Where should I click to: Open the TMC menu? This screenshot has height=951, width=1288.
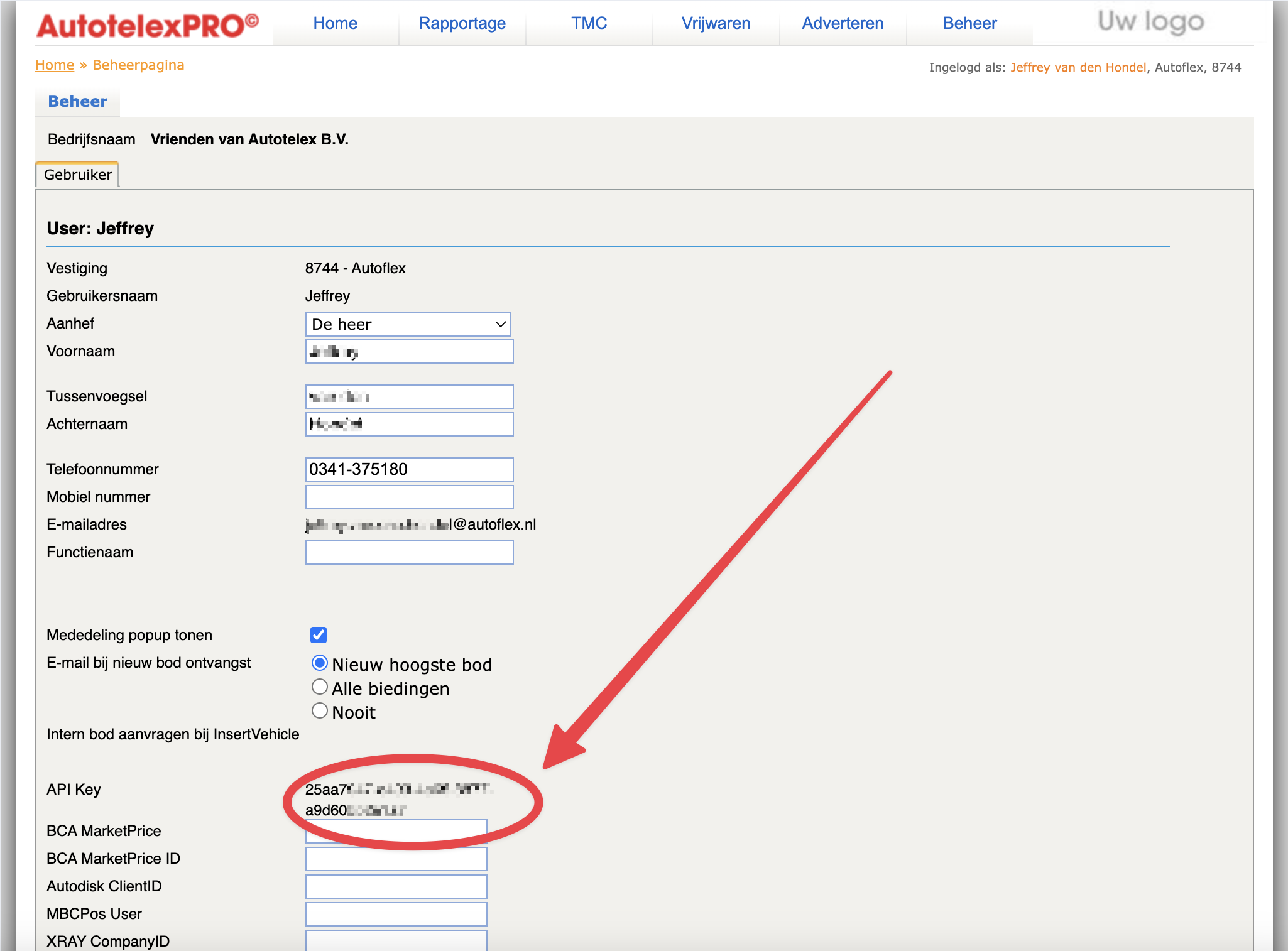pos(589,23)
